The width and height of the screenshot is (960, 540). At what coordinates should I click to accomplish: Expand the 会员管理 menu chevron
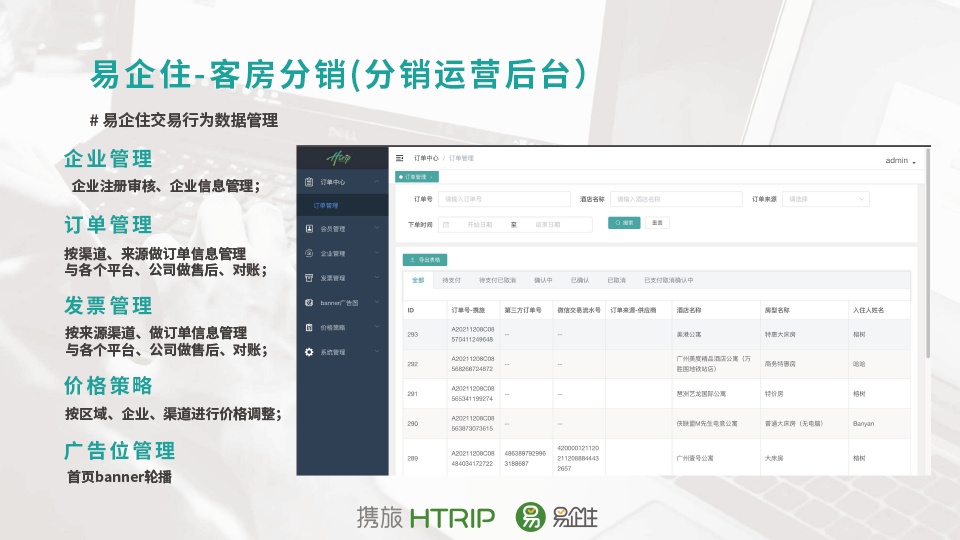click(377, 228)
